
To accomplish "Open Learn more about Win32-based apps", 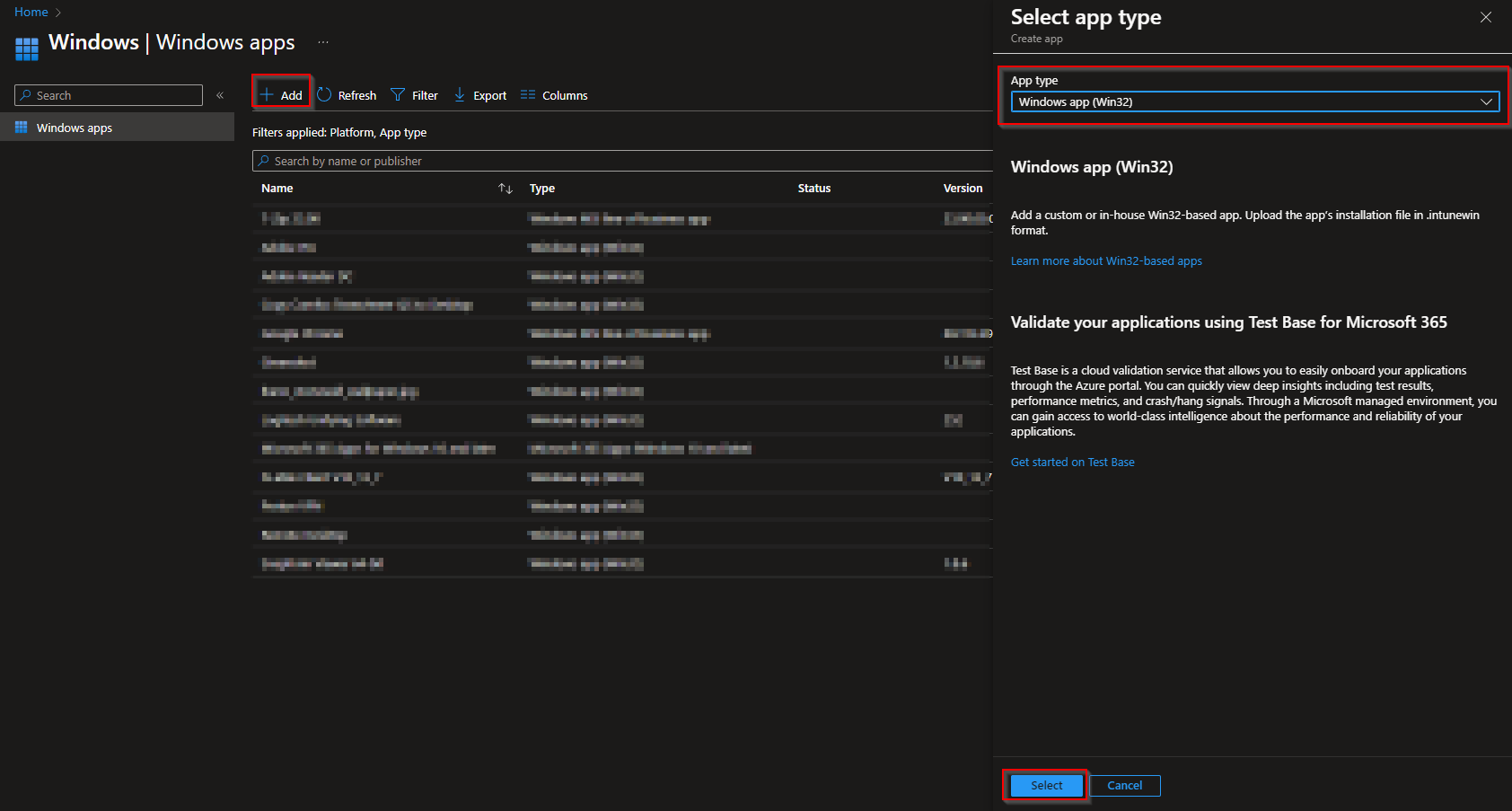I will 1106,260.
